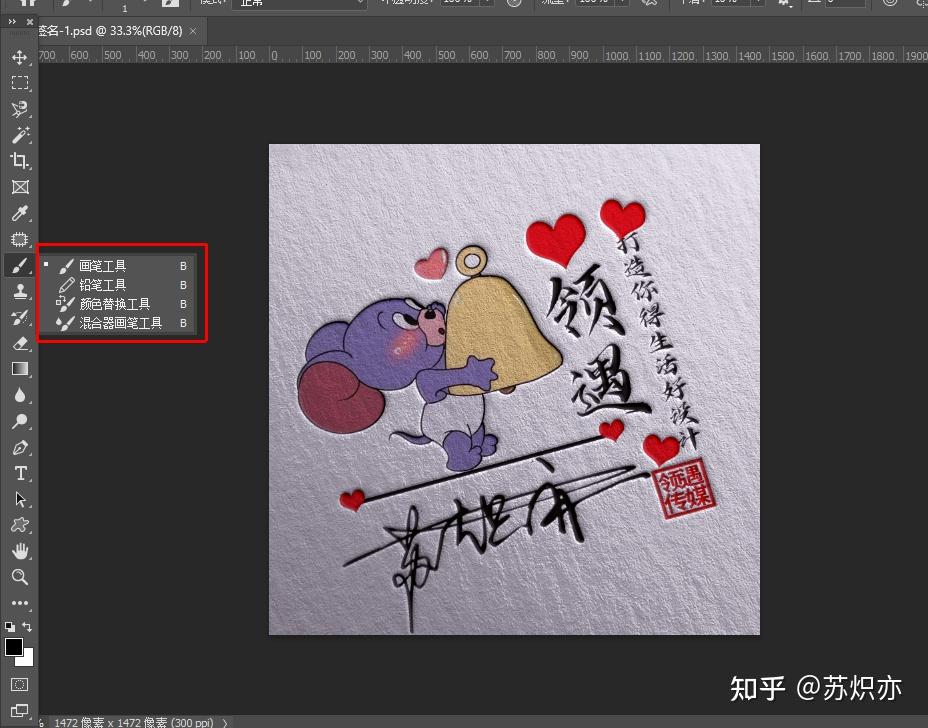
Task: Select the Pen tool
Action: [x=20, y=447]
